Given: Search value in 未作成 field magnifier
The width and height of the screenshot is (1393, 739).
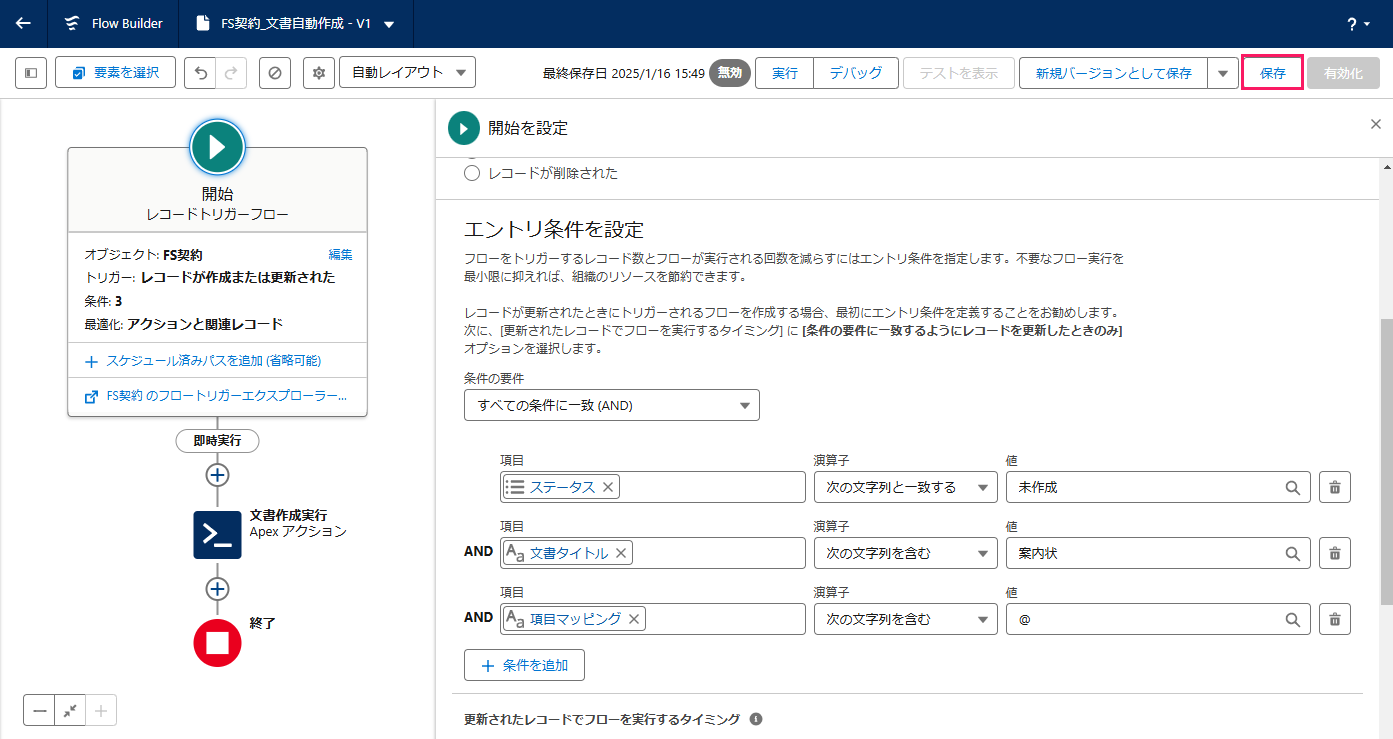Looking at the screenshot, I should click(1292, 487).
